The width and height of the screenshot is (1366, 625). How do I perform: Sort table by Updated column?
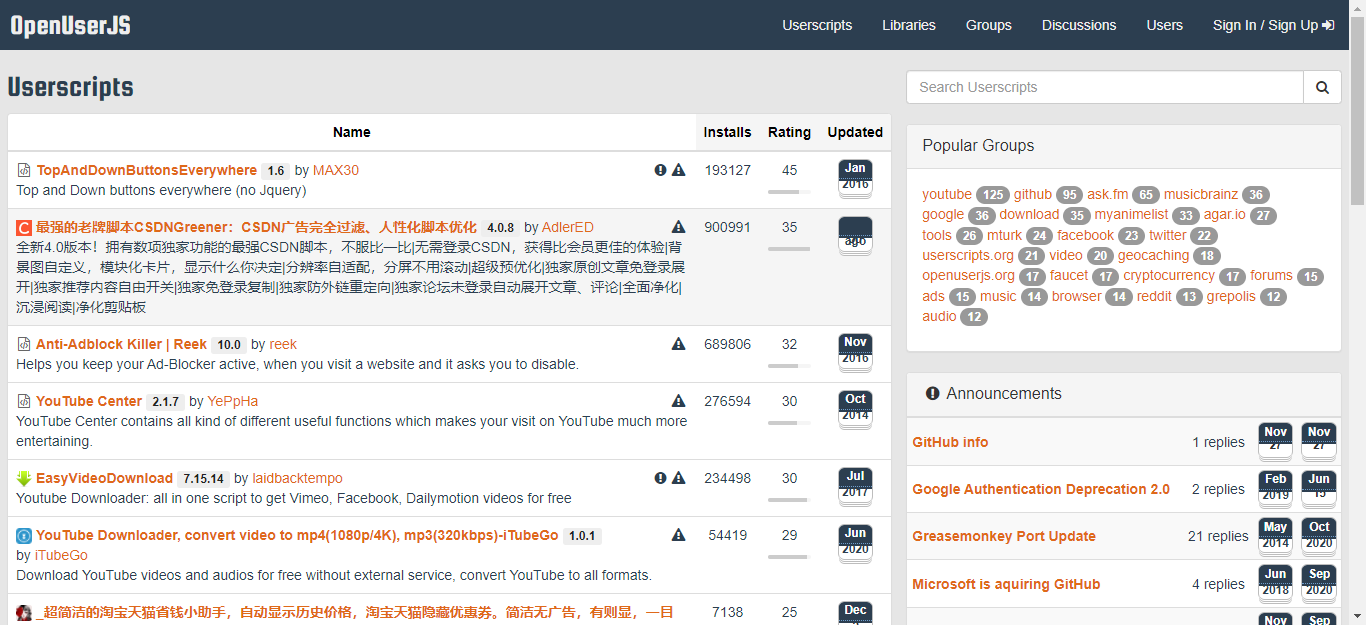(x=855, y=132)
